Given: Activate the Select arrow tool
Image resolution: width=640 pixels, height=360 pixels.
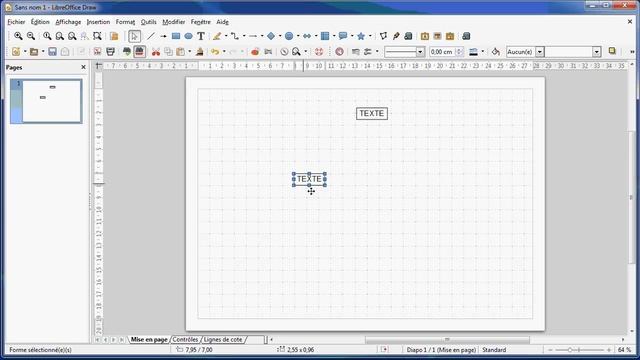Looking at the screenshot, I should click(134, 36).
